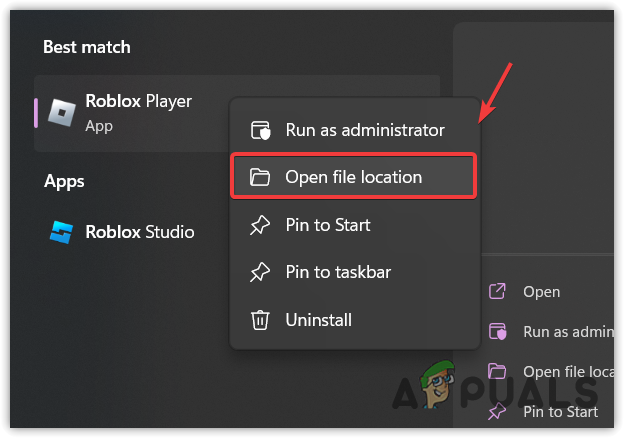This screenshot has width=624, height=438.
Task: Click the pin icon beside Pin to taskbar
Action: click(x=260, y=272)
